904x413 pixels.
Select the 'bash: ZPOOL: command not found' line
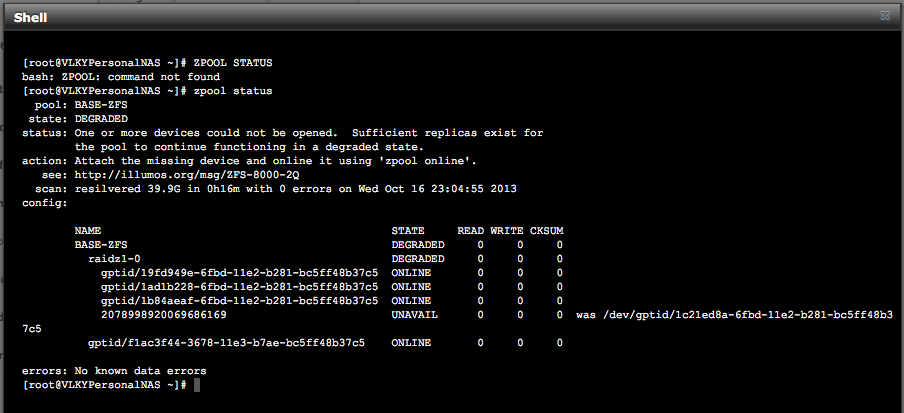click(121, 77)
